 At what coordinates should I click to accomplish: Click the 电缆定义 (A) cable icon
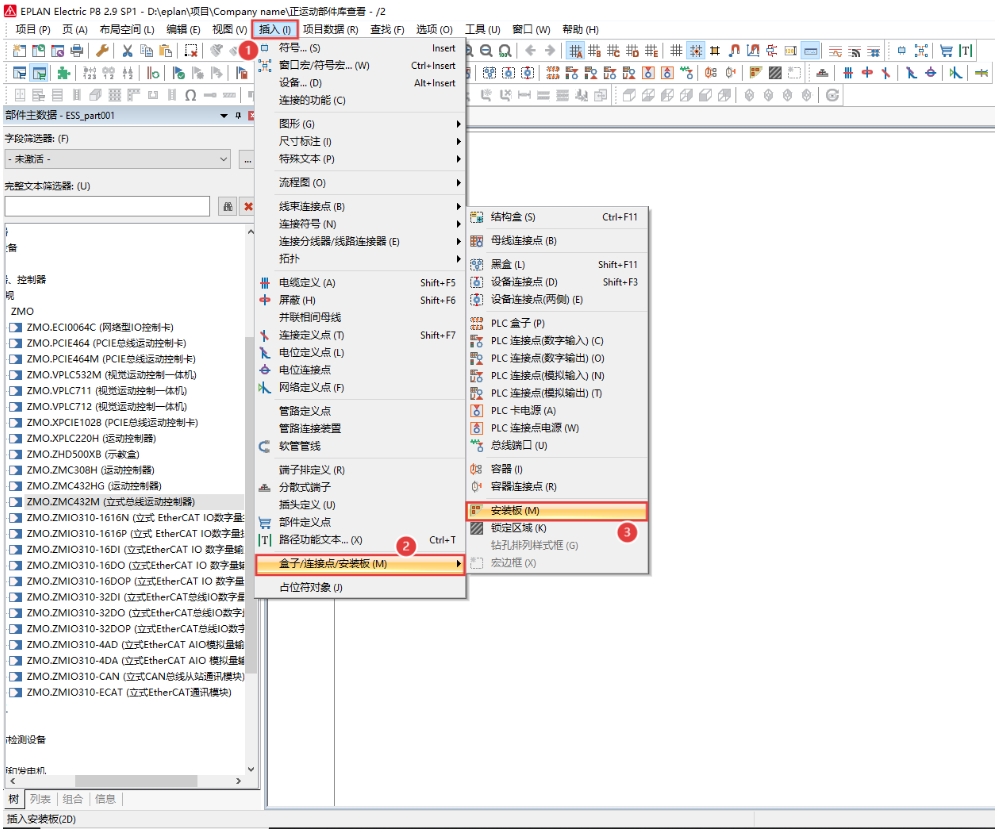[x=265, y=282]
